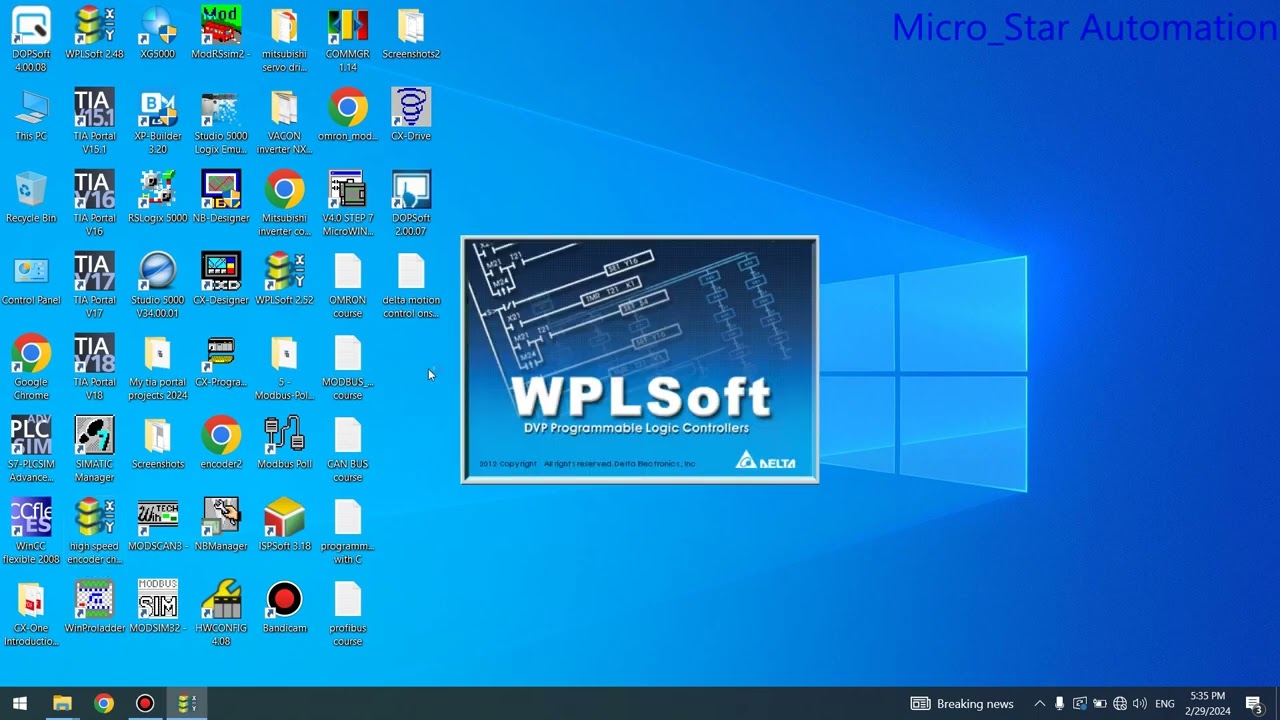Select the VACON inverter NX folder
Viewport: 1280px width, 720px height.
[x=284, y=120]
